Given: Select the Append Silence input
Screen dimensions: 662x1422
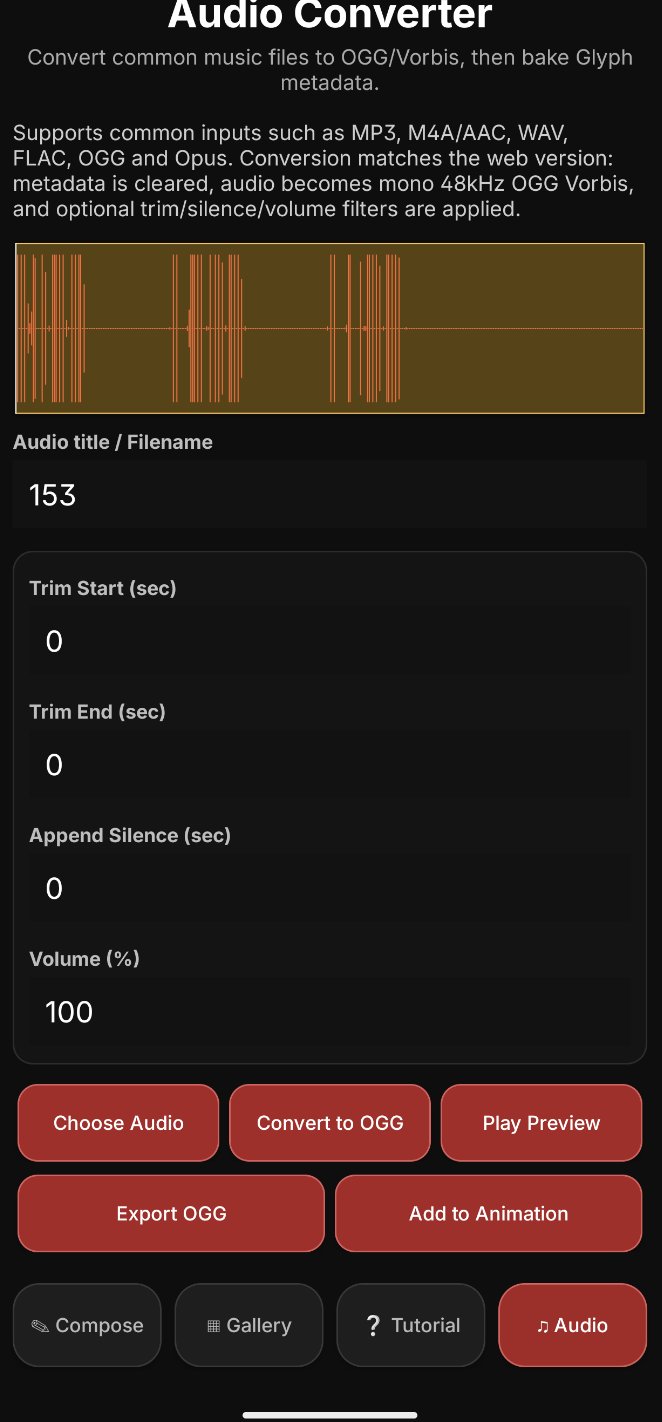Looking at the screenshot, I should (x=330, y=888).
